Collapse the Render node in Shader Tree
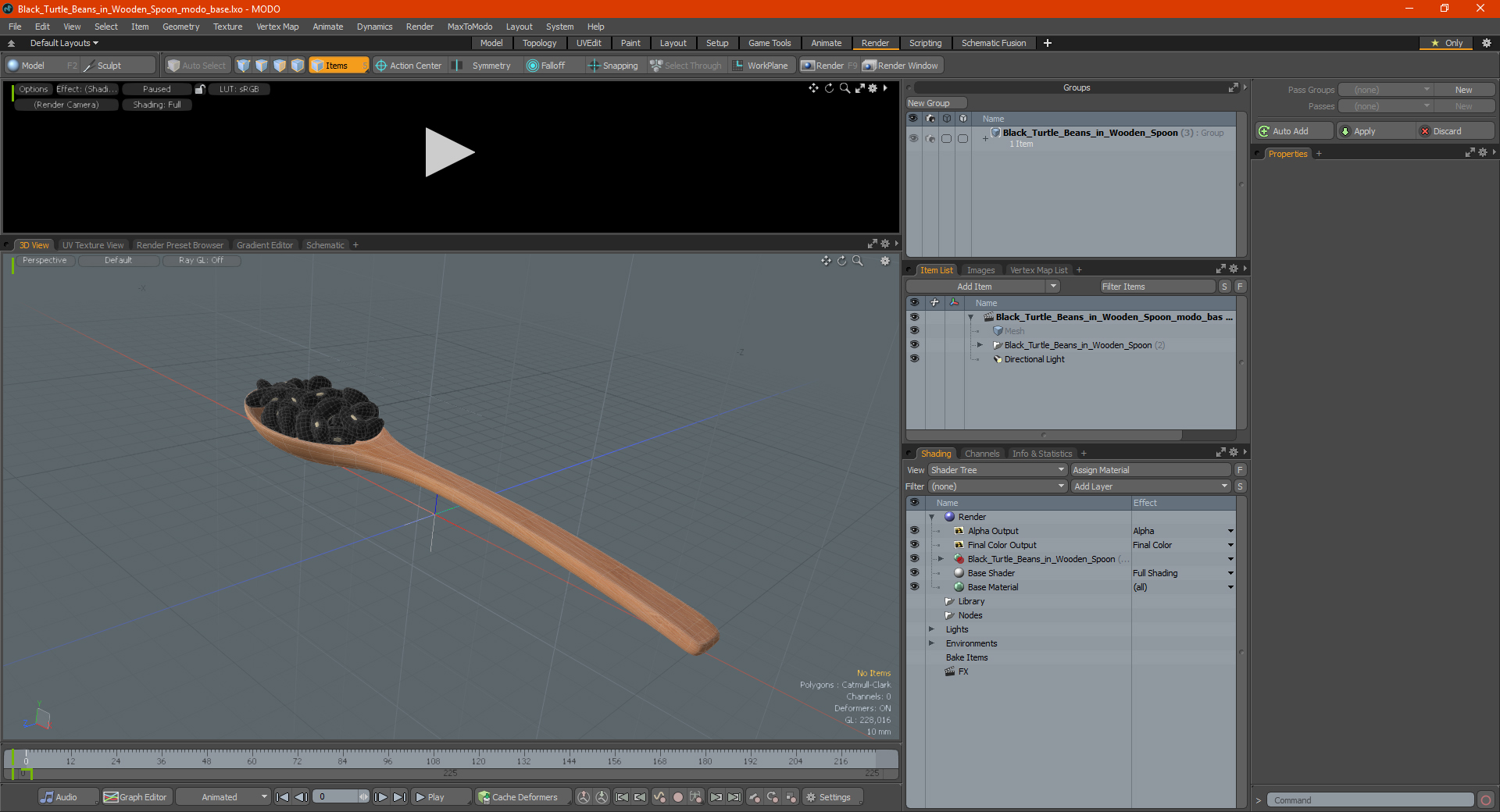 931,517
